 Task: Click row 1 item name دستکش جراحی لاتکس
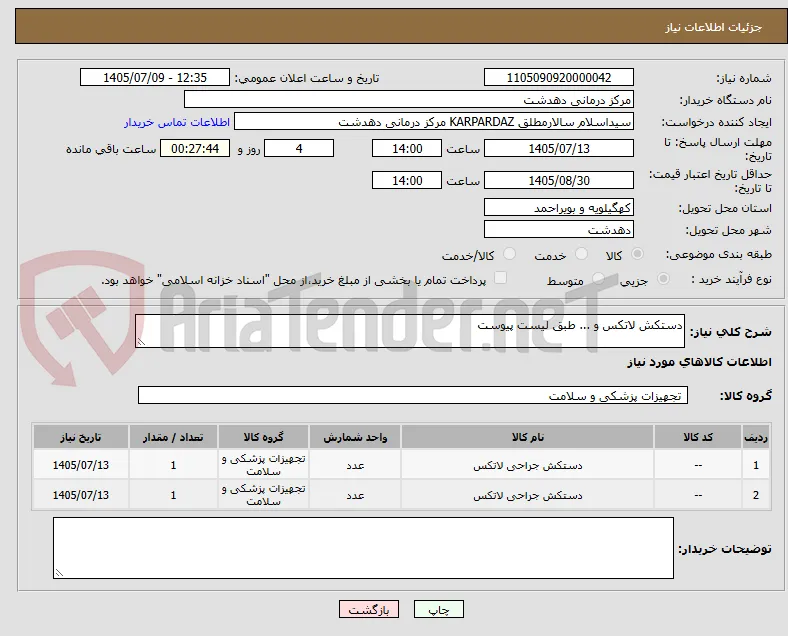(528, 466)
